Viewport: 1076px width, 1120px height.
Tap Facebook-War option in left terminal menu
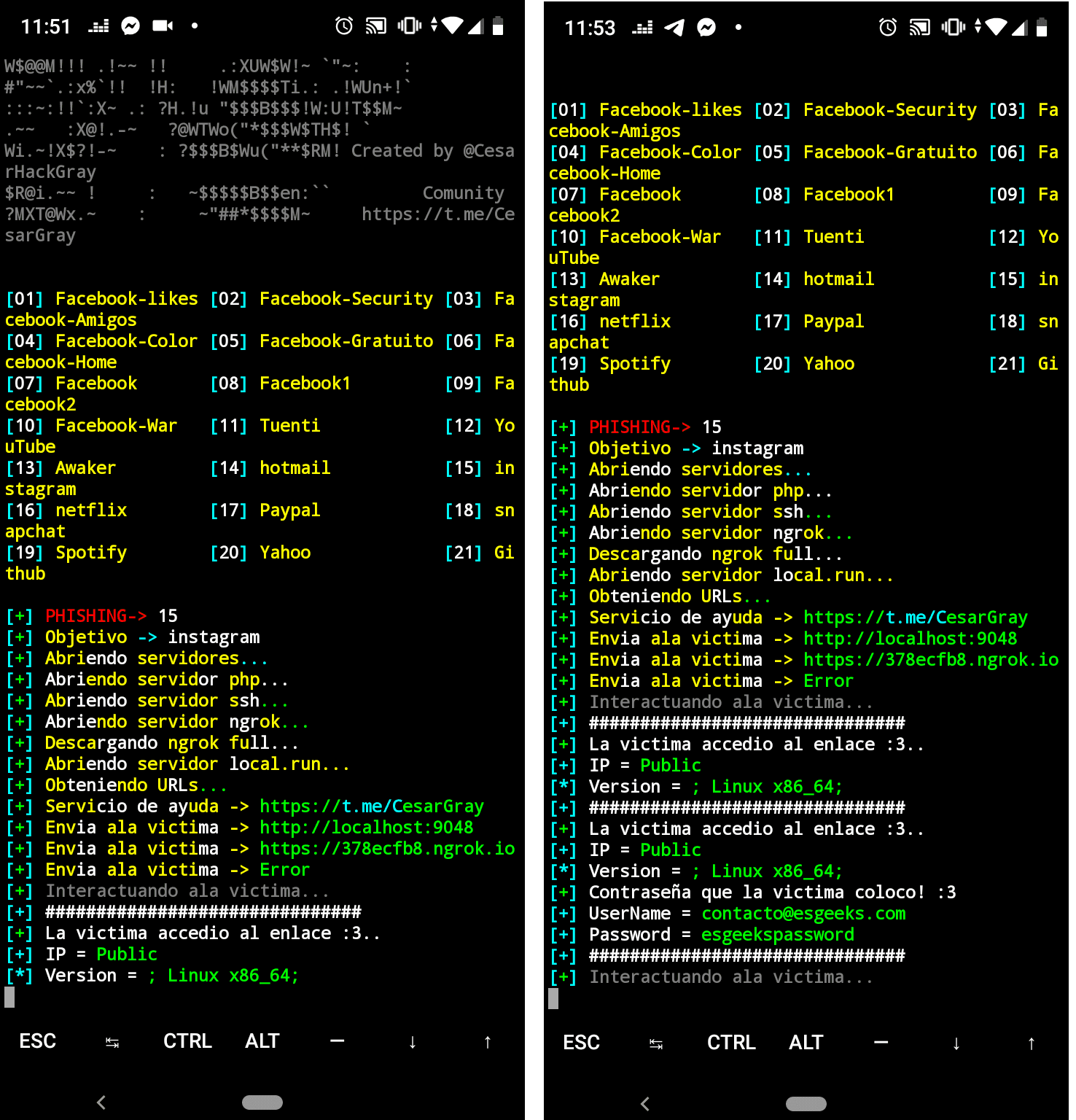(117, 426)
